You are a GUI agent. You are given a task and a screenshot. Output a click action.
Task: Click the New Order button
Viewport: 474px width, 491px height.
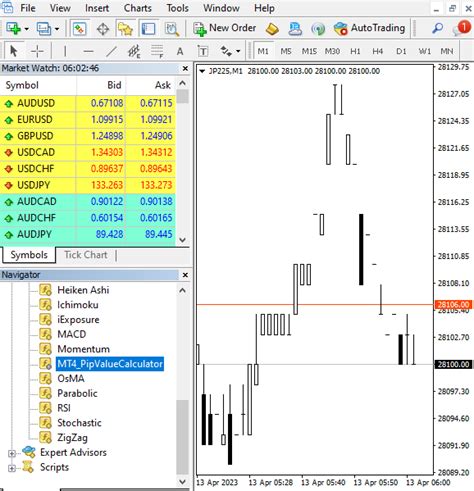click(225, 29)
